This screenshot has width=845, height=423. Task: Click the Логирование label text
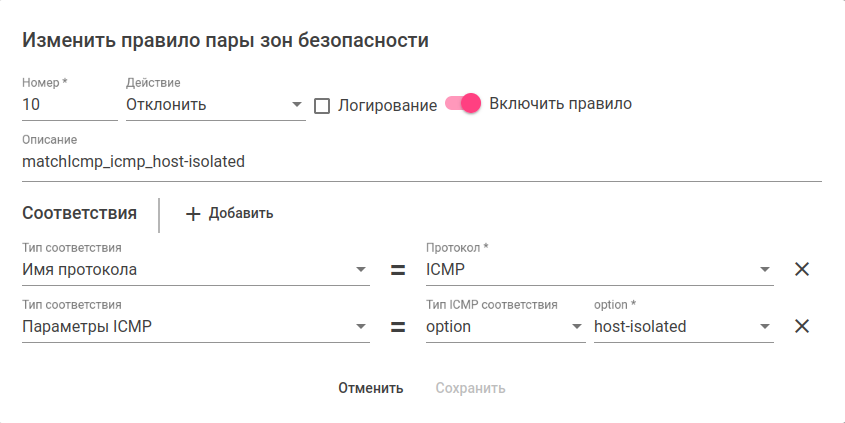click(x=387, y=105)
